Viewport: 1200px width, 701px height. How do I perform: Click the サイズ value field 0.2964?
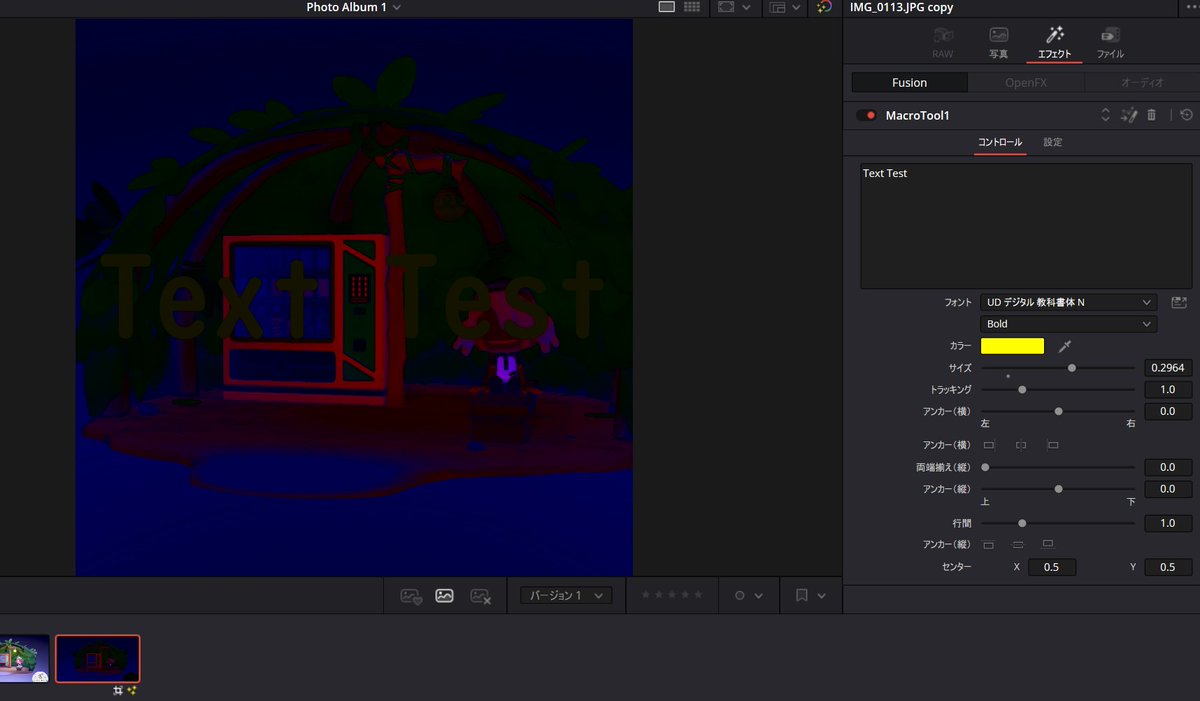[x=1168, y=368]
